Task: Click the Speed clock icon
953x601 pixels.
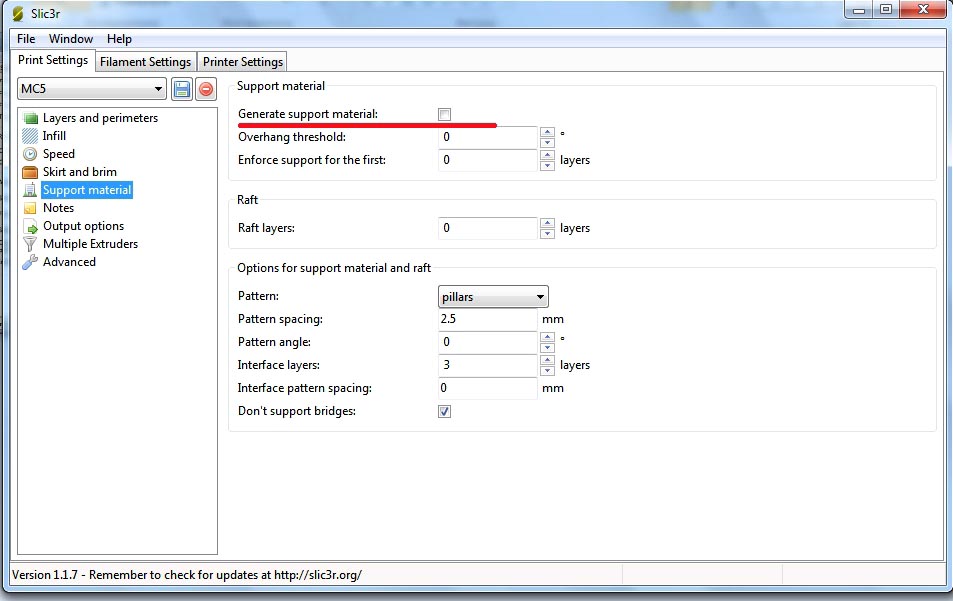Action: [x=30, y=154]
